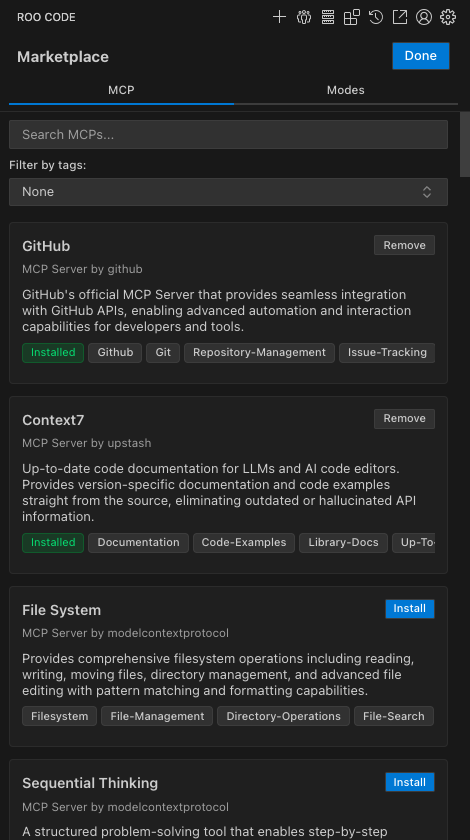Select the Directory-Operations tag

point(284,716)
